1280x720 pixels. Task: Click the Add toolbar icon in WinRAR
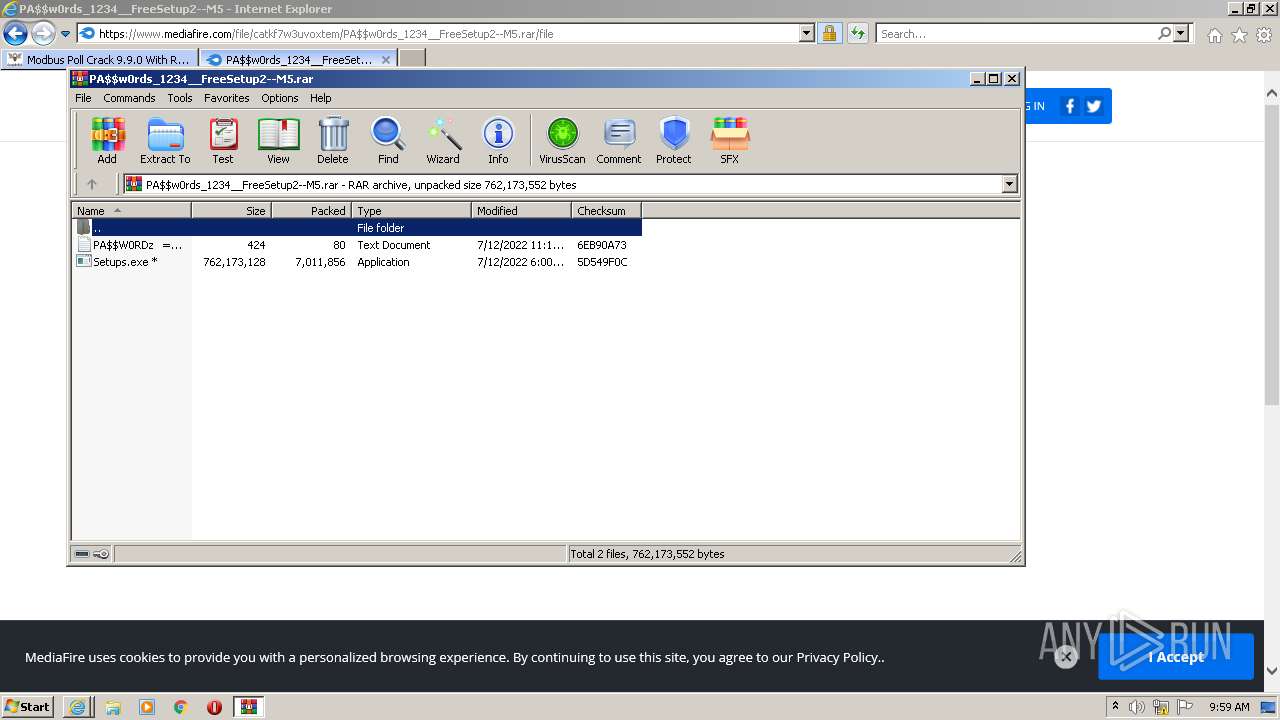coord(107,141)
